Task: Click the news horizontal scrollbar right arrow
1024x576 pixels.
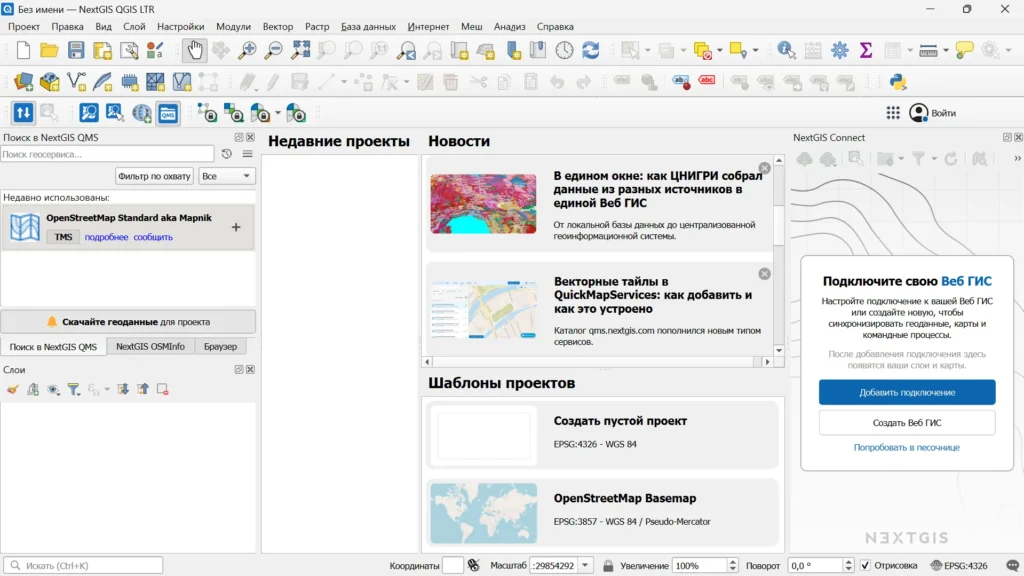Action: 767,362
